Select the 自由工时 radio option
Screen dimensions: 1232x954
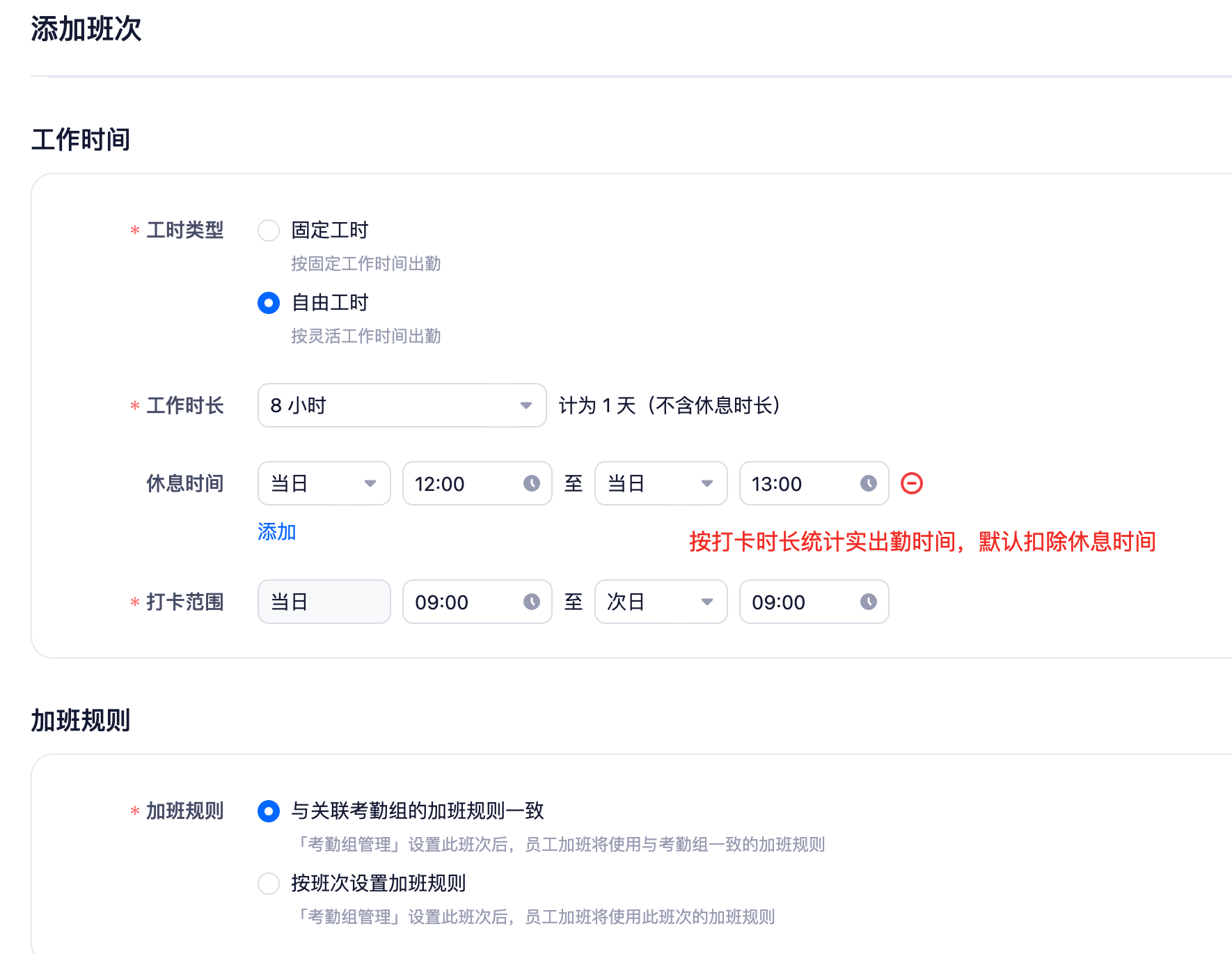[x=269, y=303]
